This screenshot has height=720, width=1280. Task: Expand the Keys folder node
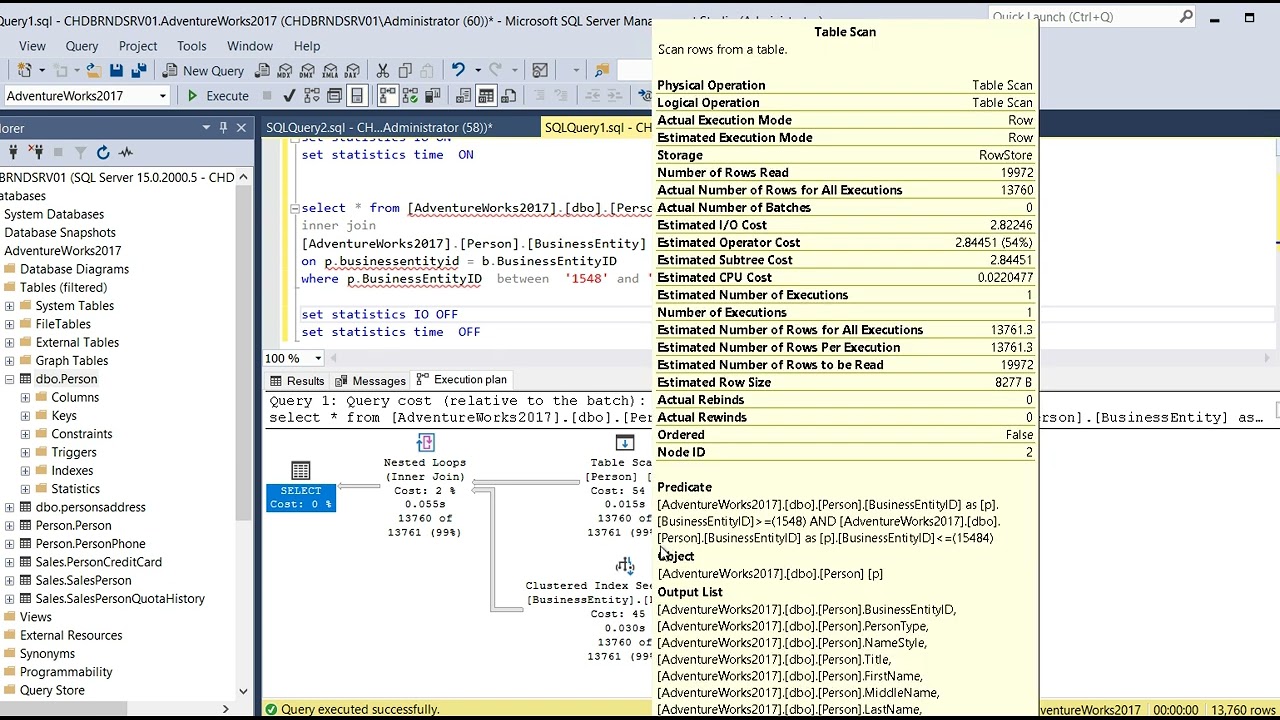click(25, 416)
